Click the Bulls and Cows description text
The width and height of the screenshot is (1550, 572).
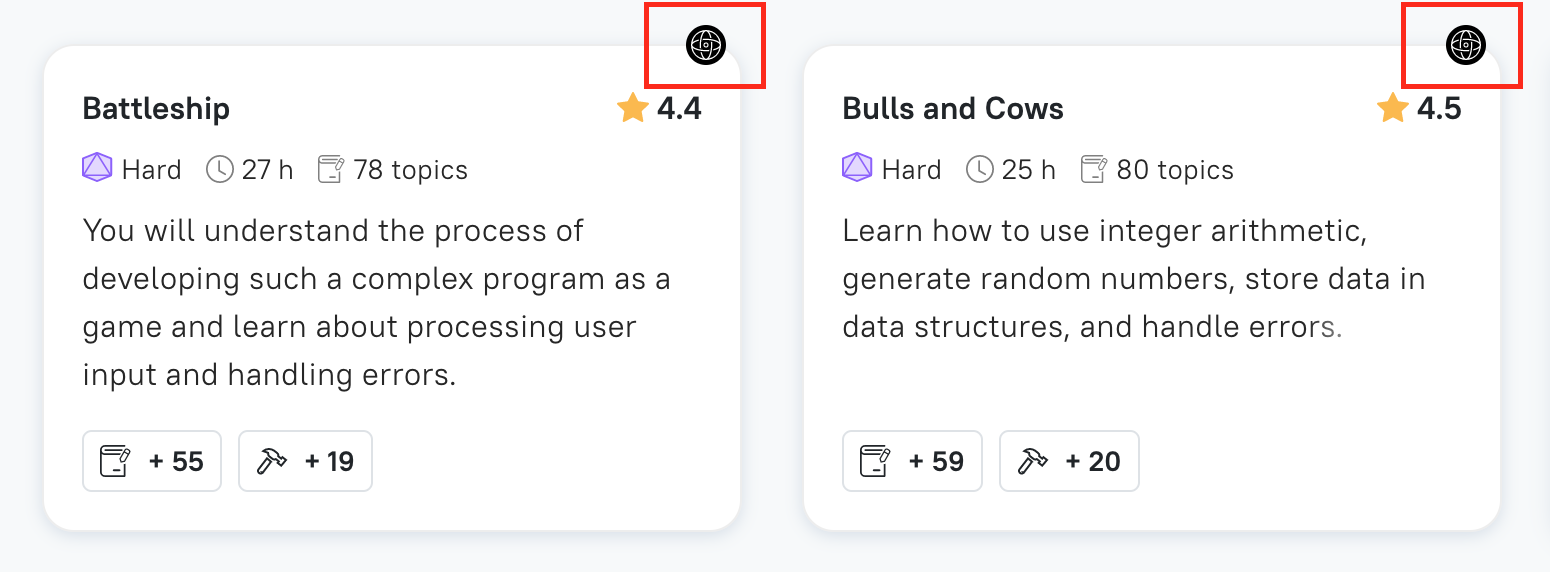pyautogui.click(x=1134, y=279)
